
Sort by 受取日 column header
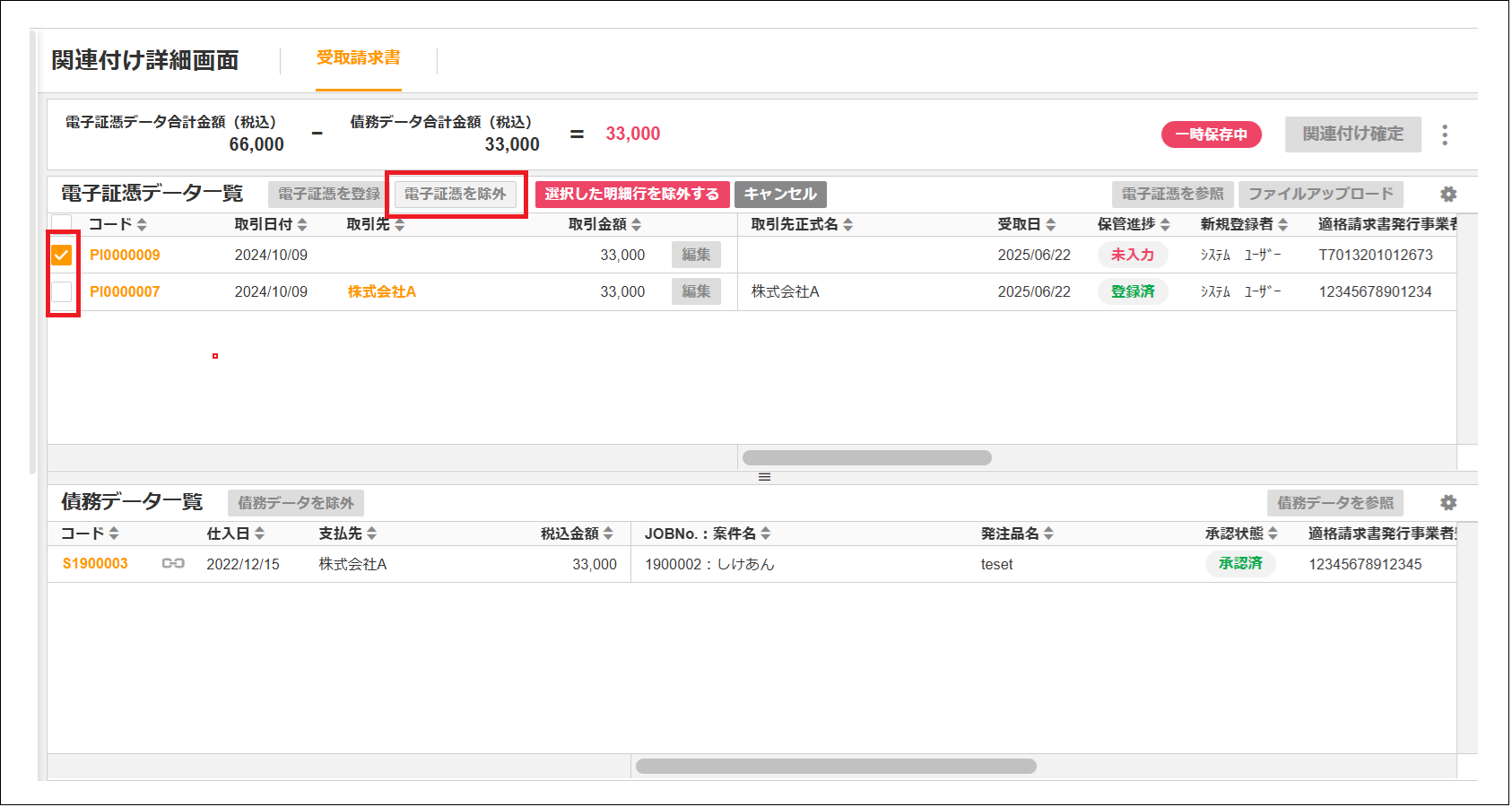pos(1026,224)
